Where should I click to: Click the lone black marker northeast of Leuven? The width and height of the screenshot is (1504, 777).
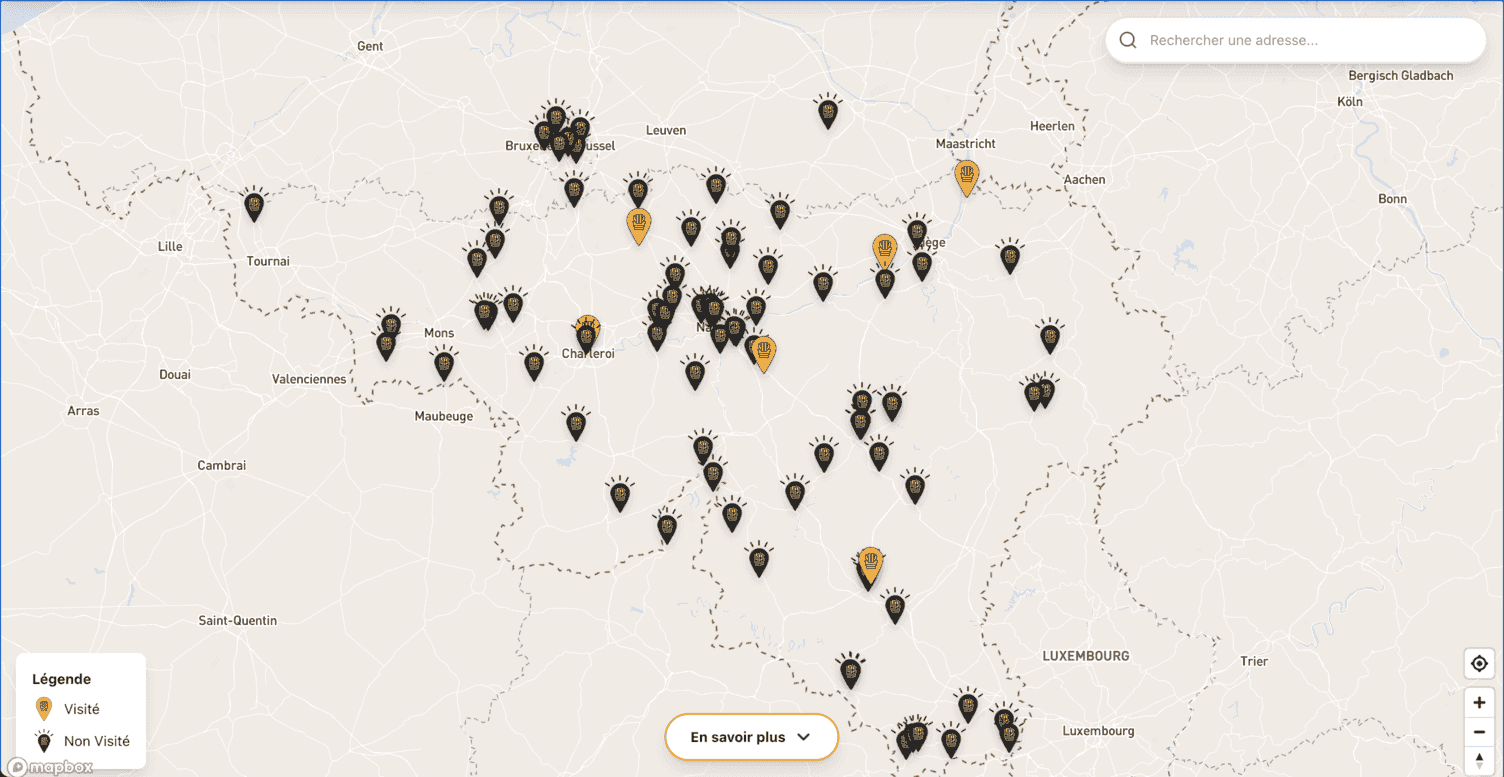[827, 111]
